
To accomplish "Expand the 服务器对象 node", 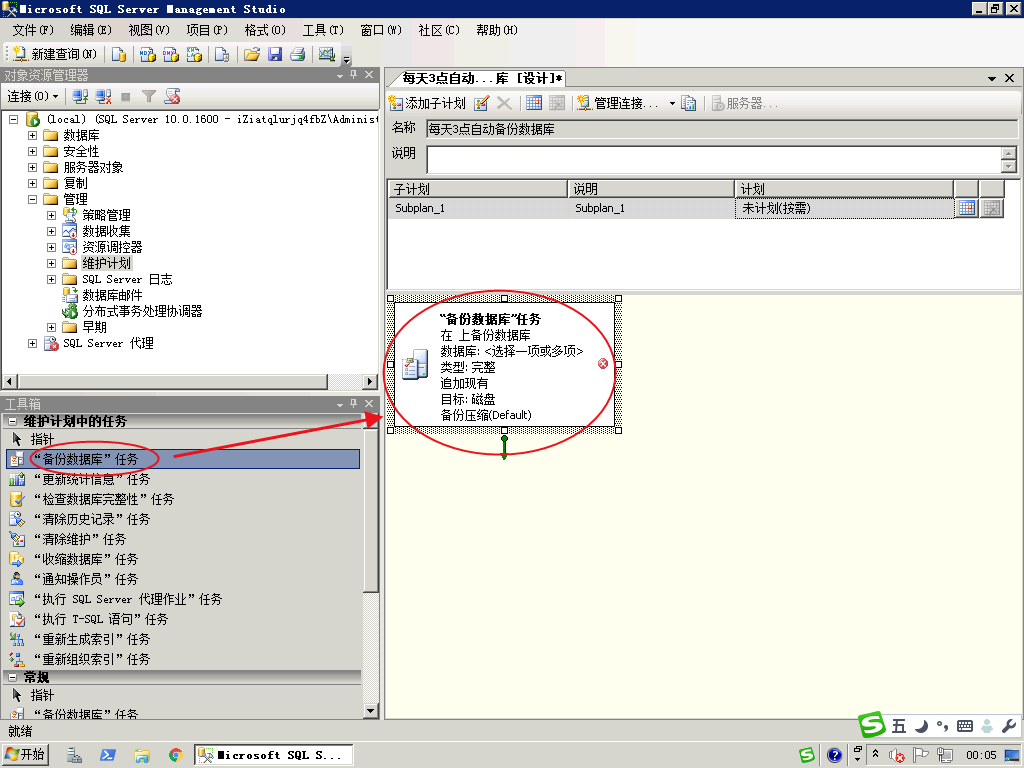I will click(x=32, y=167).
